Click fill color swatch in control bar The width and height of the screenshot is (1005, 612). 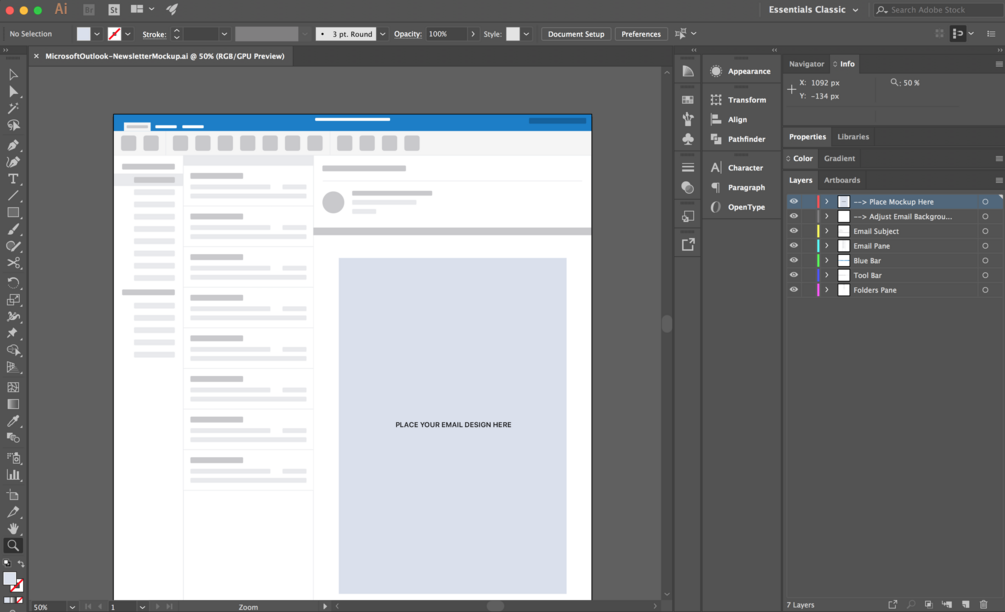(83, 34)
